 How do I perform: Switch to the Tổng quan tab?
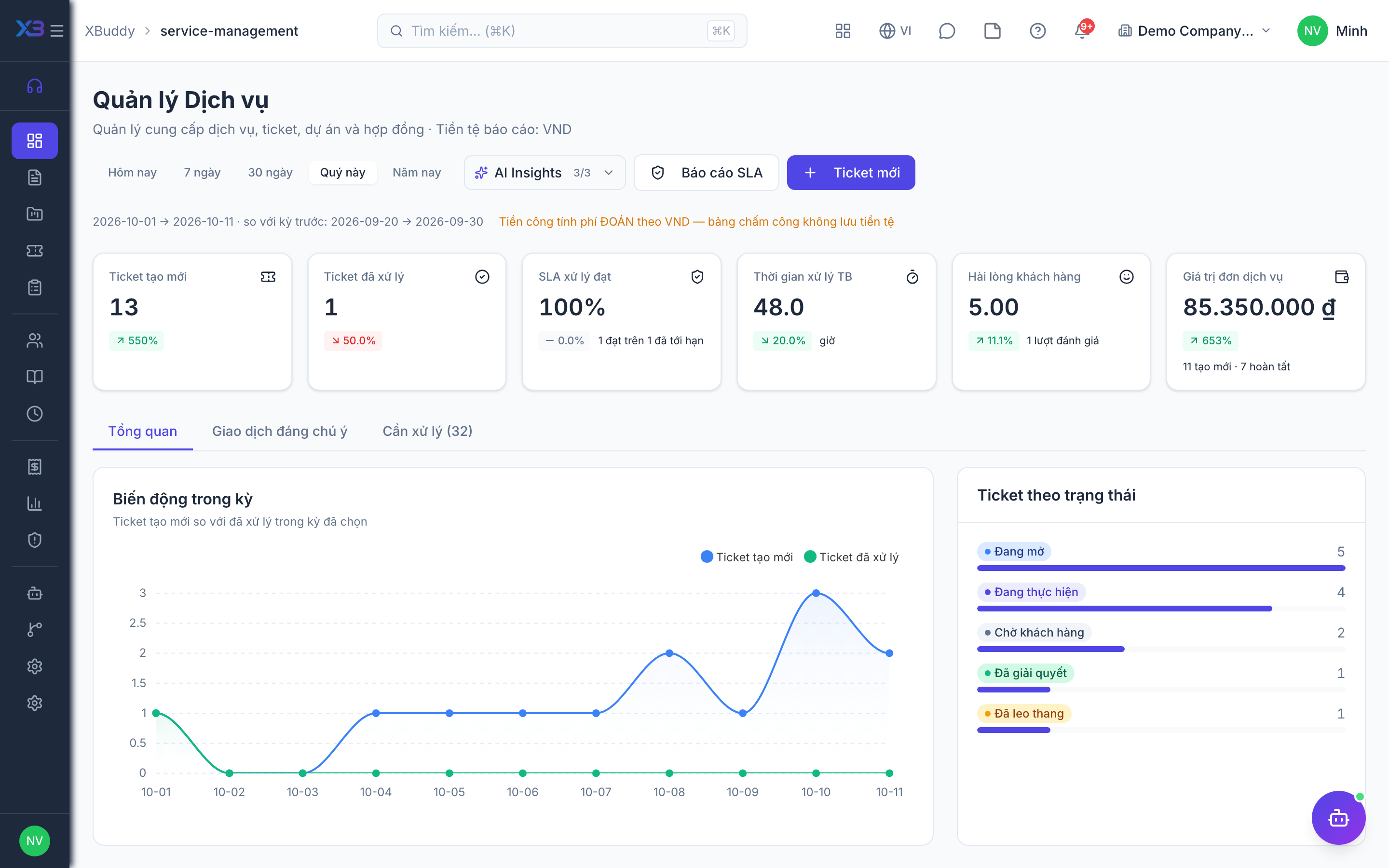(142, 431)
